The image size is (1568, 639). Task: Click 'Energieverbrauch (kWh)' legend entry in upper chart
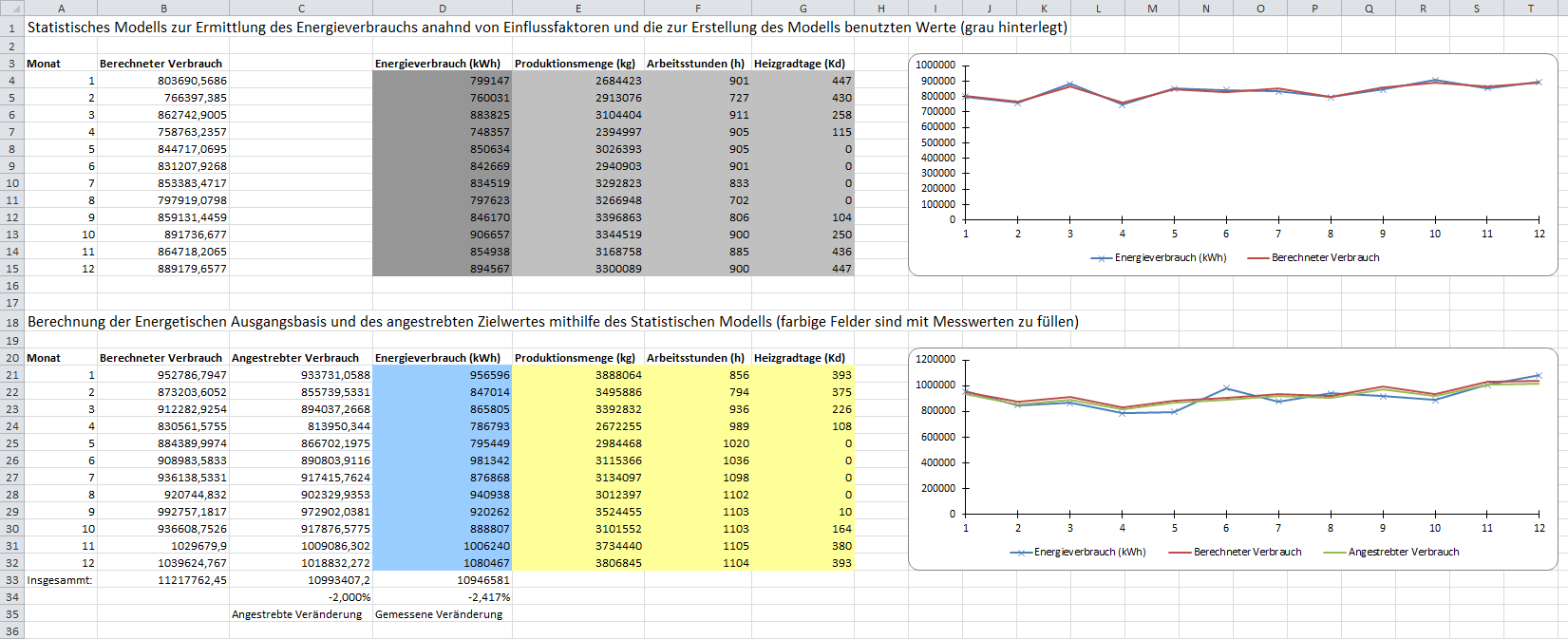click(x=1170, y=257)
